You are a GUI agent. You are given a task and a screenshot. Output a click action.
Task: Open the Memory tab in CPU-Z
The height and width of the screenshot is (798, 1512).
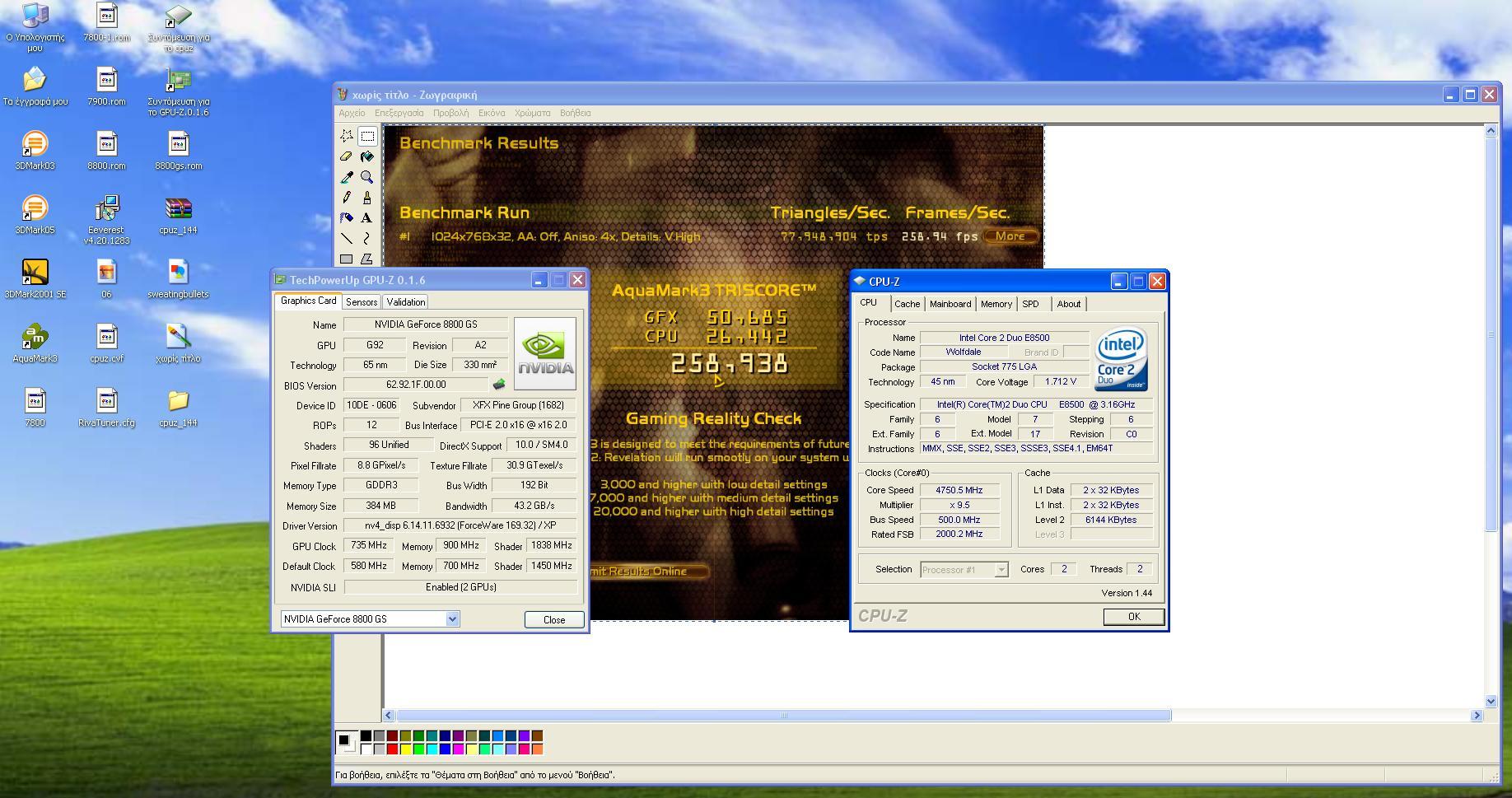tap(996, 304)
